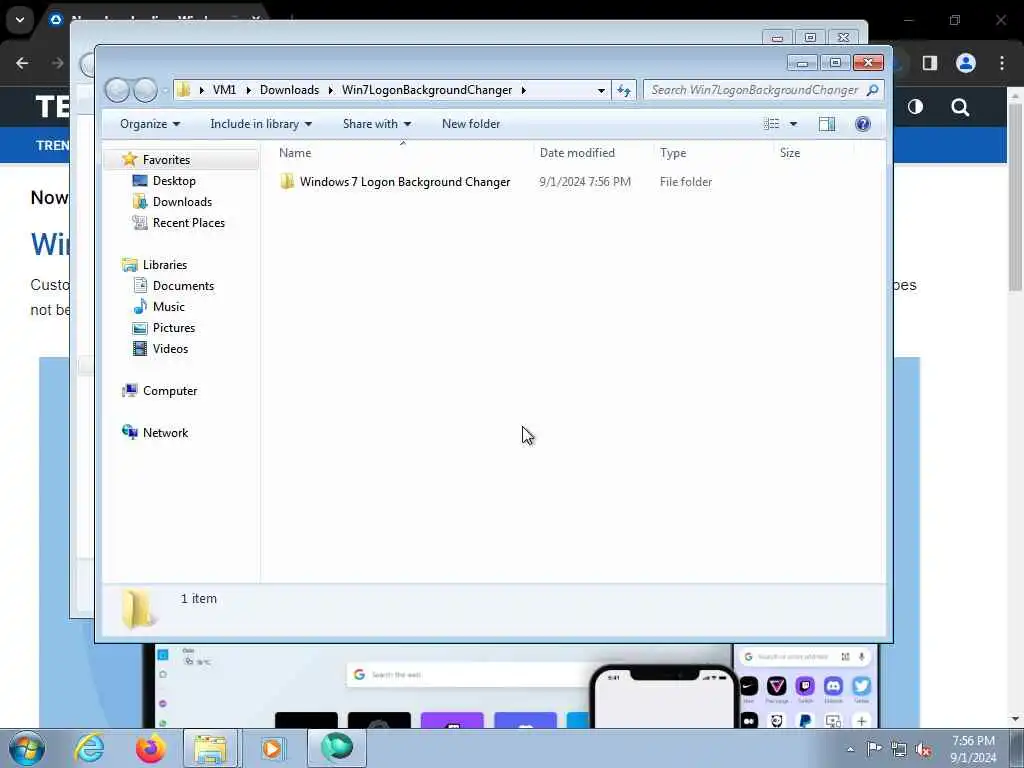Click the refresh button beside address bar
This screenshot has height=768, width=1024.
(624, 90)
